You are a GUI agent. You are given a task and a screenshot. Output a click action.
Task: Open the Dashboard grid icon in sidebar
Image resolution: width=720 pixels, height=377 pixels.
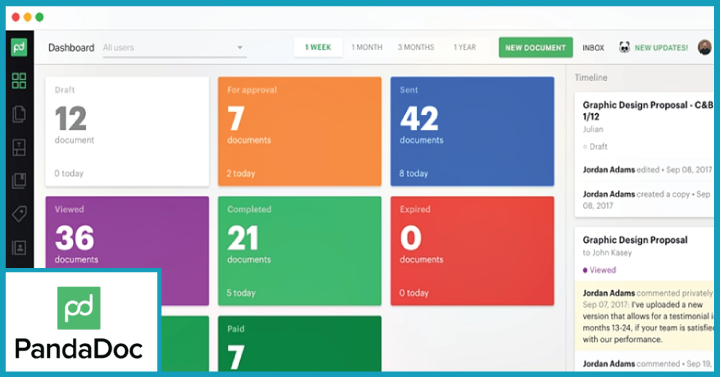(x=19, y=81)
